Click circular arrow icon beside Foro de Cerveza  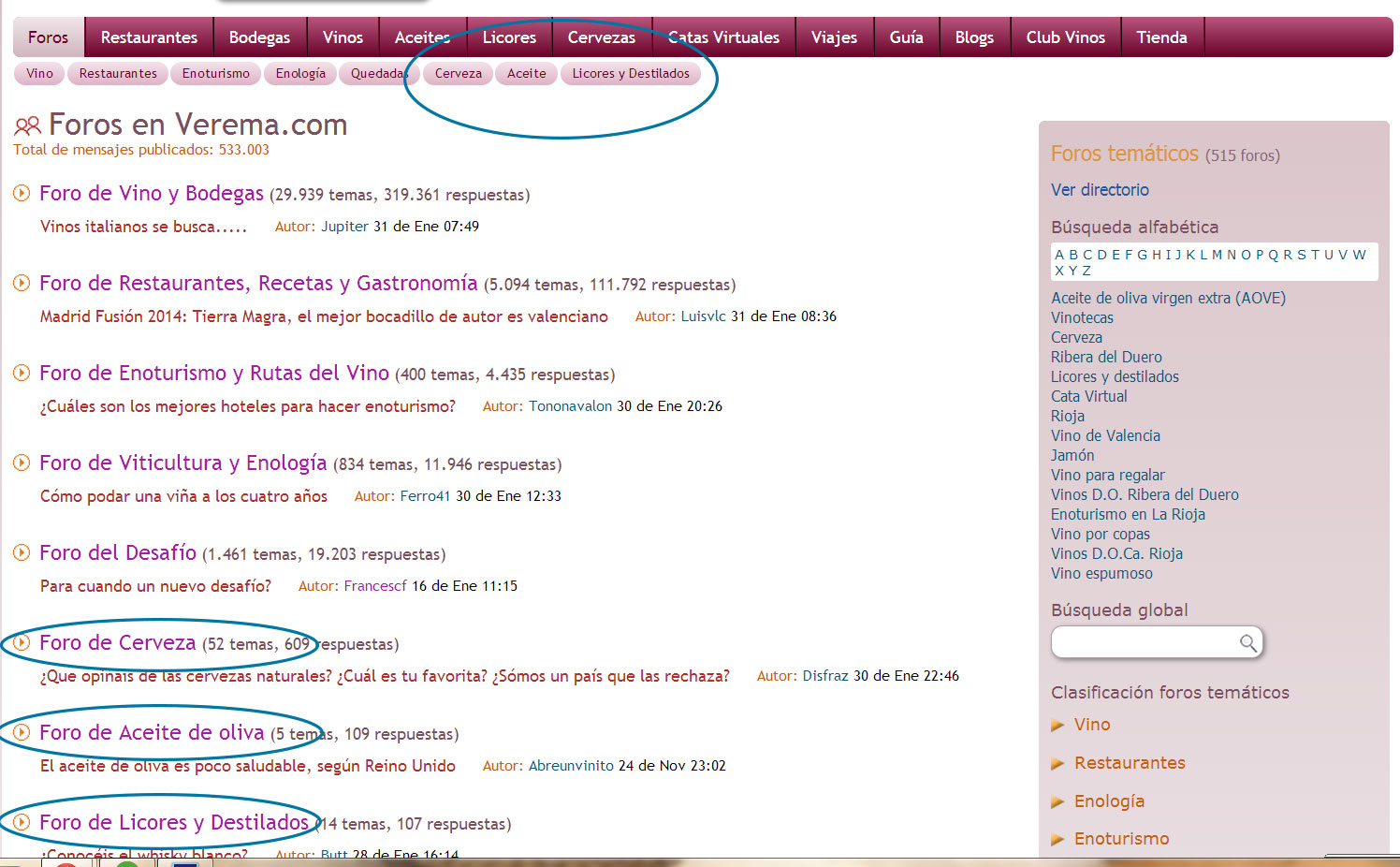click(x=22, y=643)
